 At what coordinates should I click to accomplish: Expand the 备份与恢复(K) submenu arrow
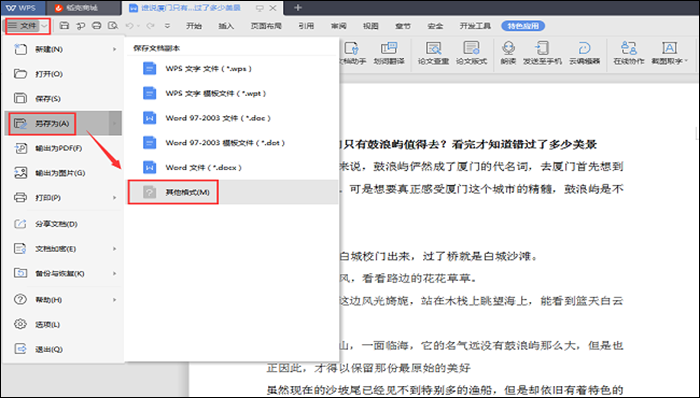coord(115,273)
